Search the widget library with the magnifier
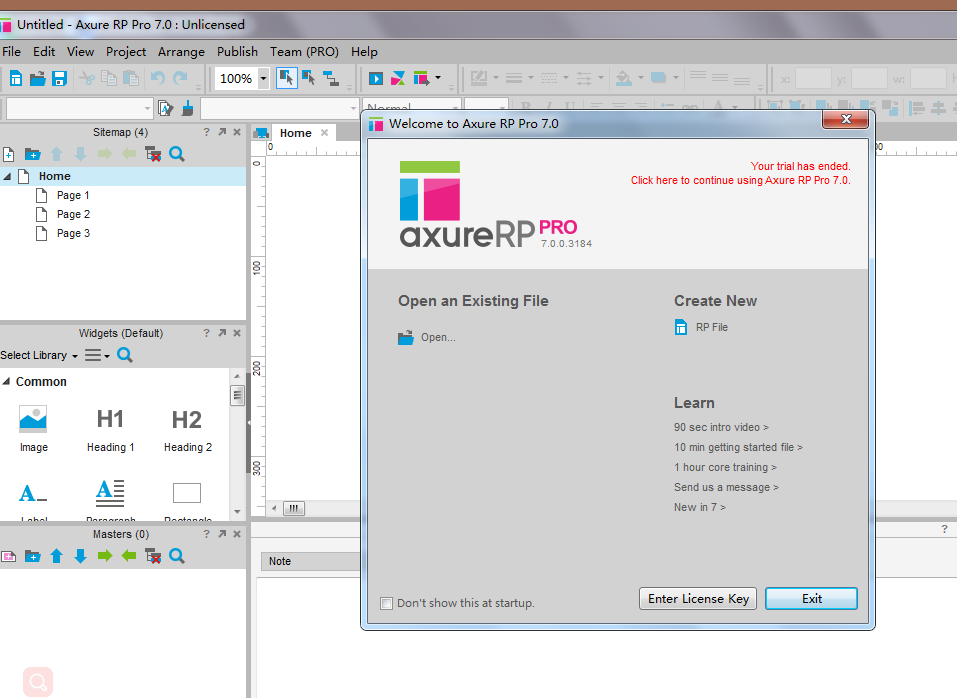The height and width of the screenshot is (698, 957). (123, 355)
